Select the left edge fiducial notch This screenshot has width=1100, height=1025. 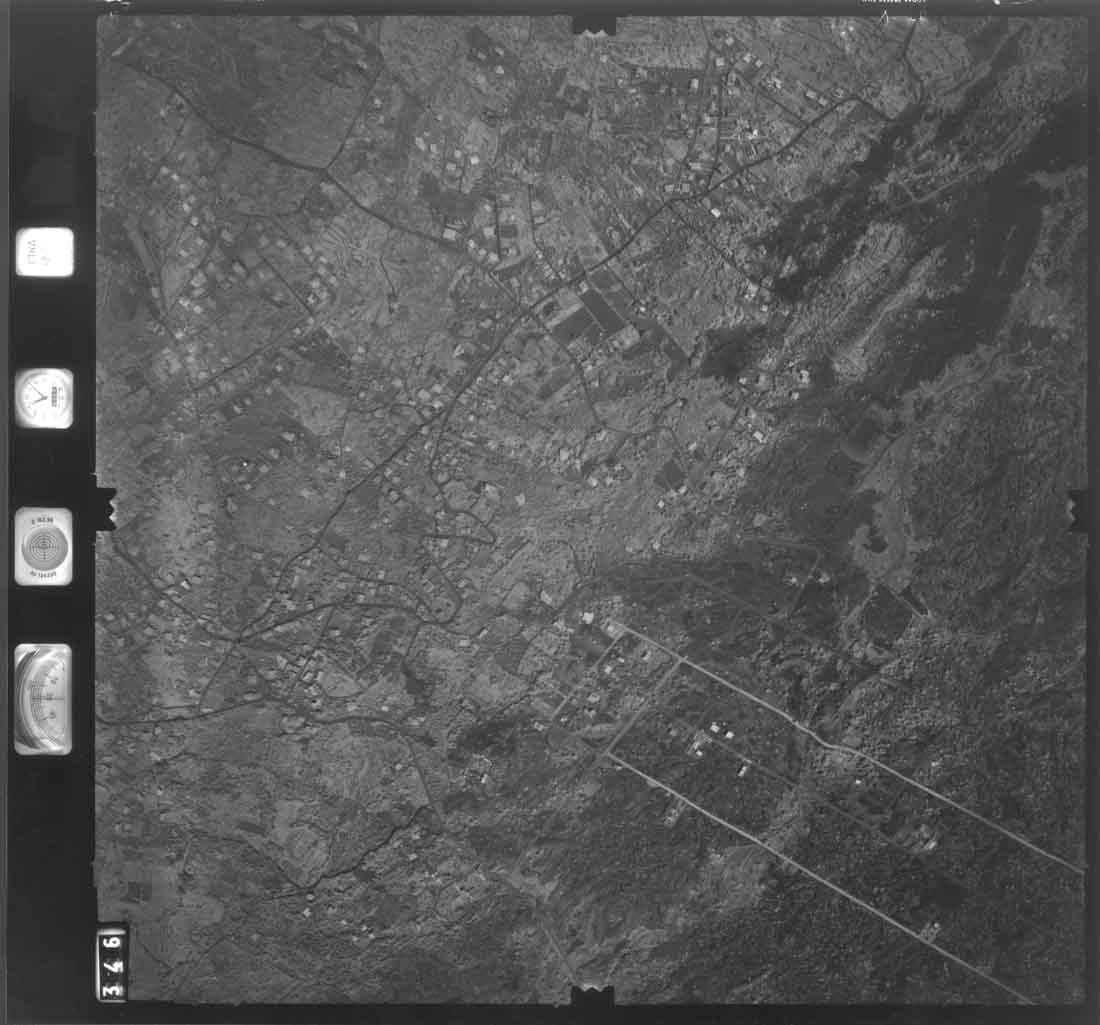click(x=106, y=506)
